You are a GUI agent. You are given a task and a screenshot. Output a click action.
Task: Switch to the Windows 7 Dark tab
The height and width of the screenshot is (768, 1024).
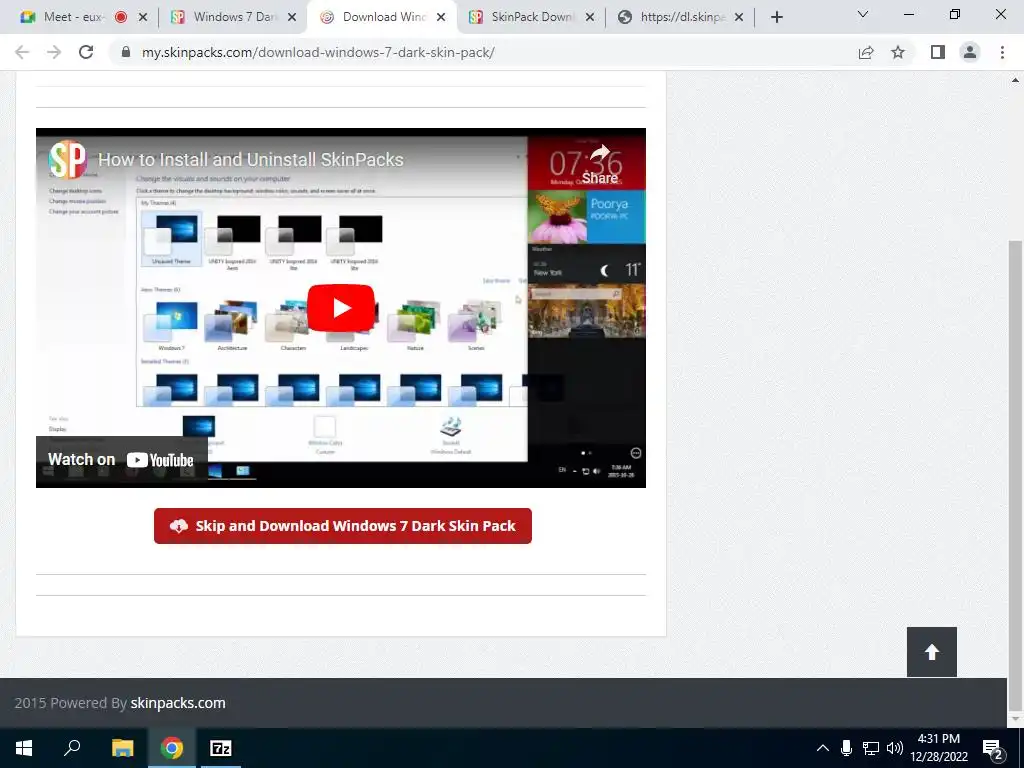pos(234,17)
